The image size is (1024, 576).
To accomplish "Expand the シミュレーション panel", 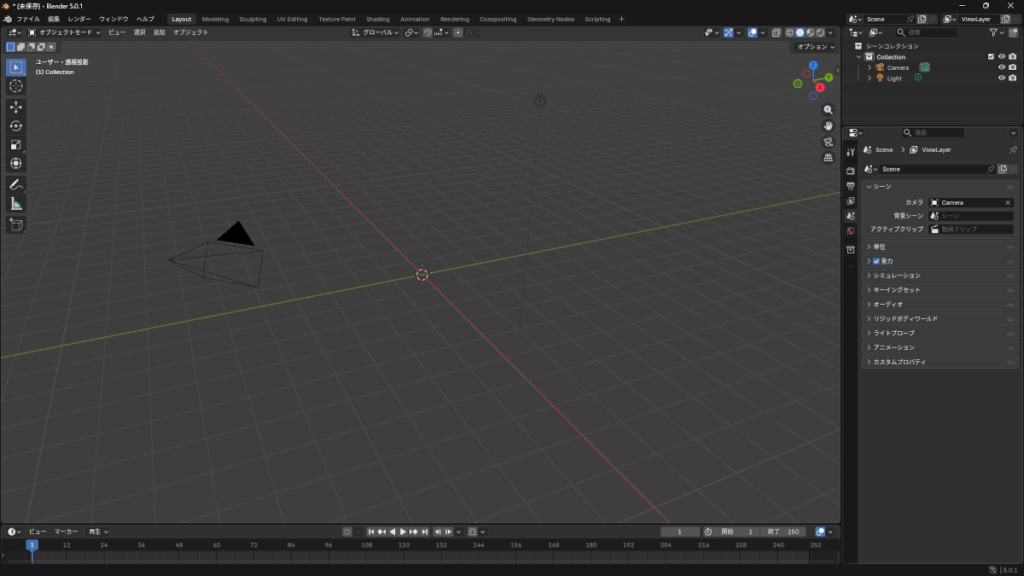I will coord(896,275).
